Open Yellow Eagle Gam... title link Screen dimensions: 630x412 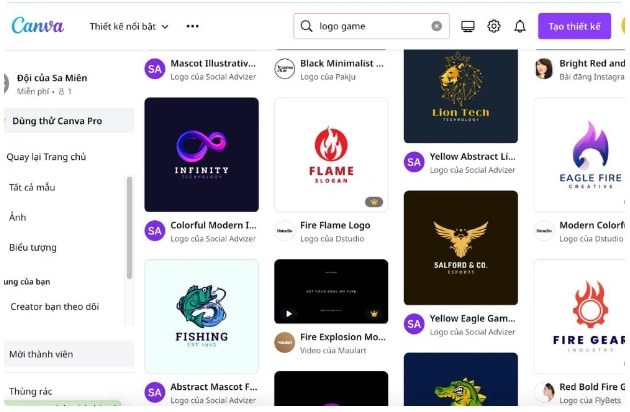[x=472, y=318]
